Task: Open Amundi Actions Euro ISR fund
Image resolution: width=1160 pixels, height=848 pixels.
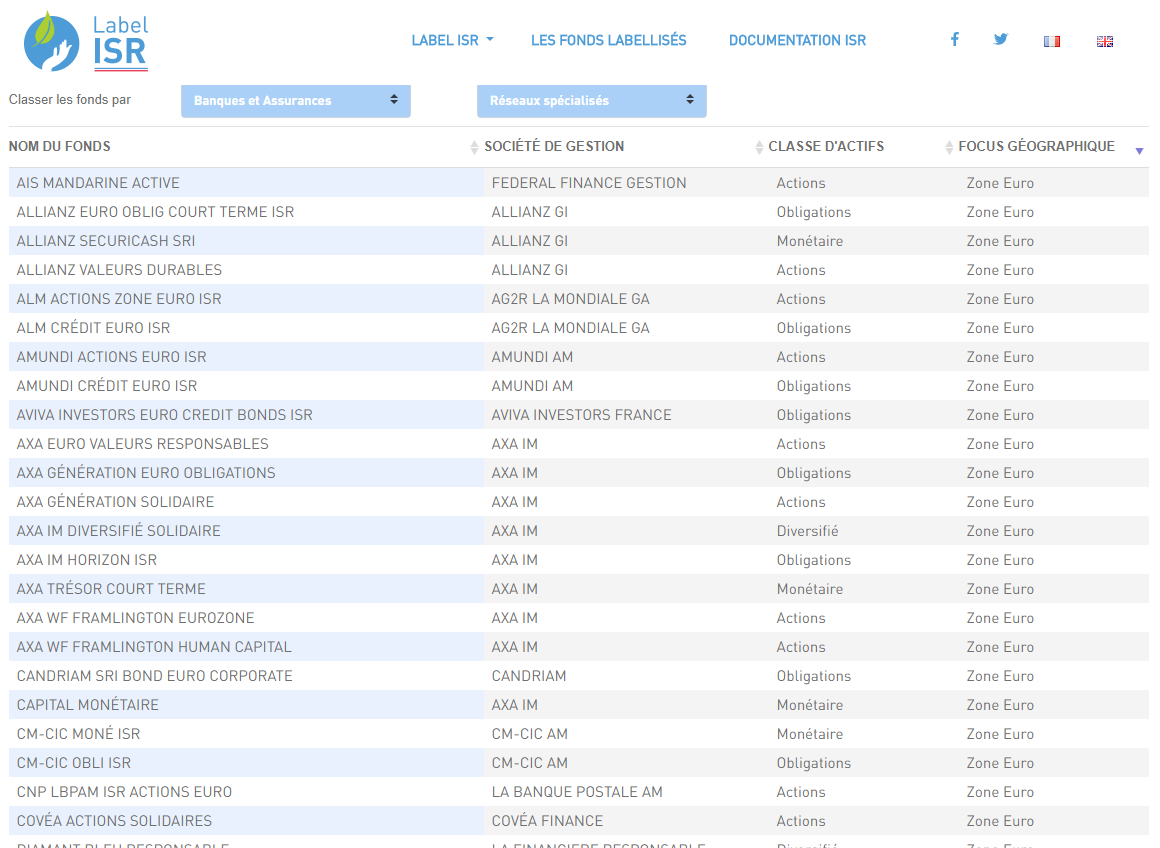Action: (x=112, y=357)
